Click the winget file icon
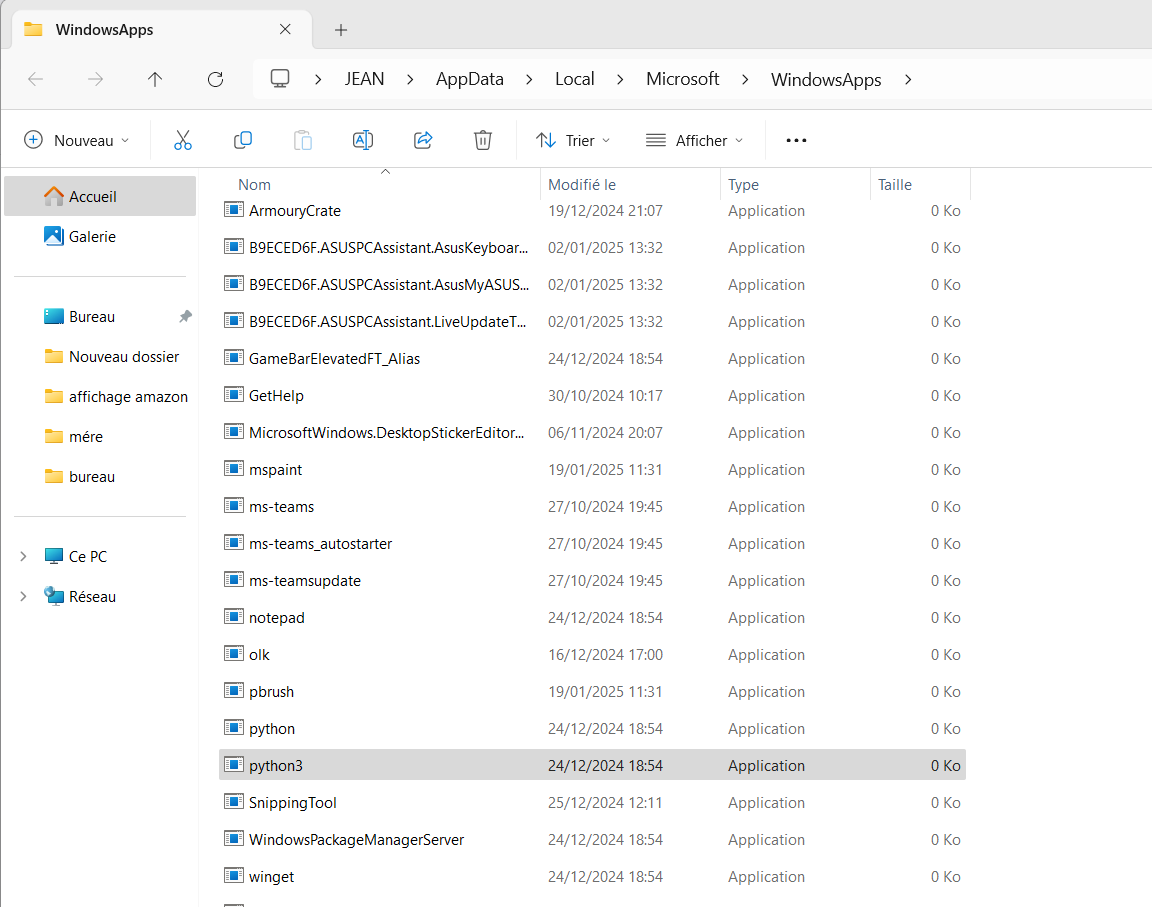This screenshot has height=907, width=1152. tap(234, 875)
